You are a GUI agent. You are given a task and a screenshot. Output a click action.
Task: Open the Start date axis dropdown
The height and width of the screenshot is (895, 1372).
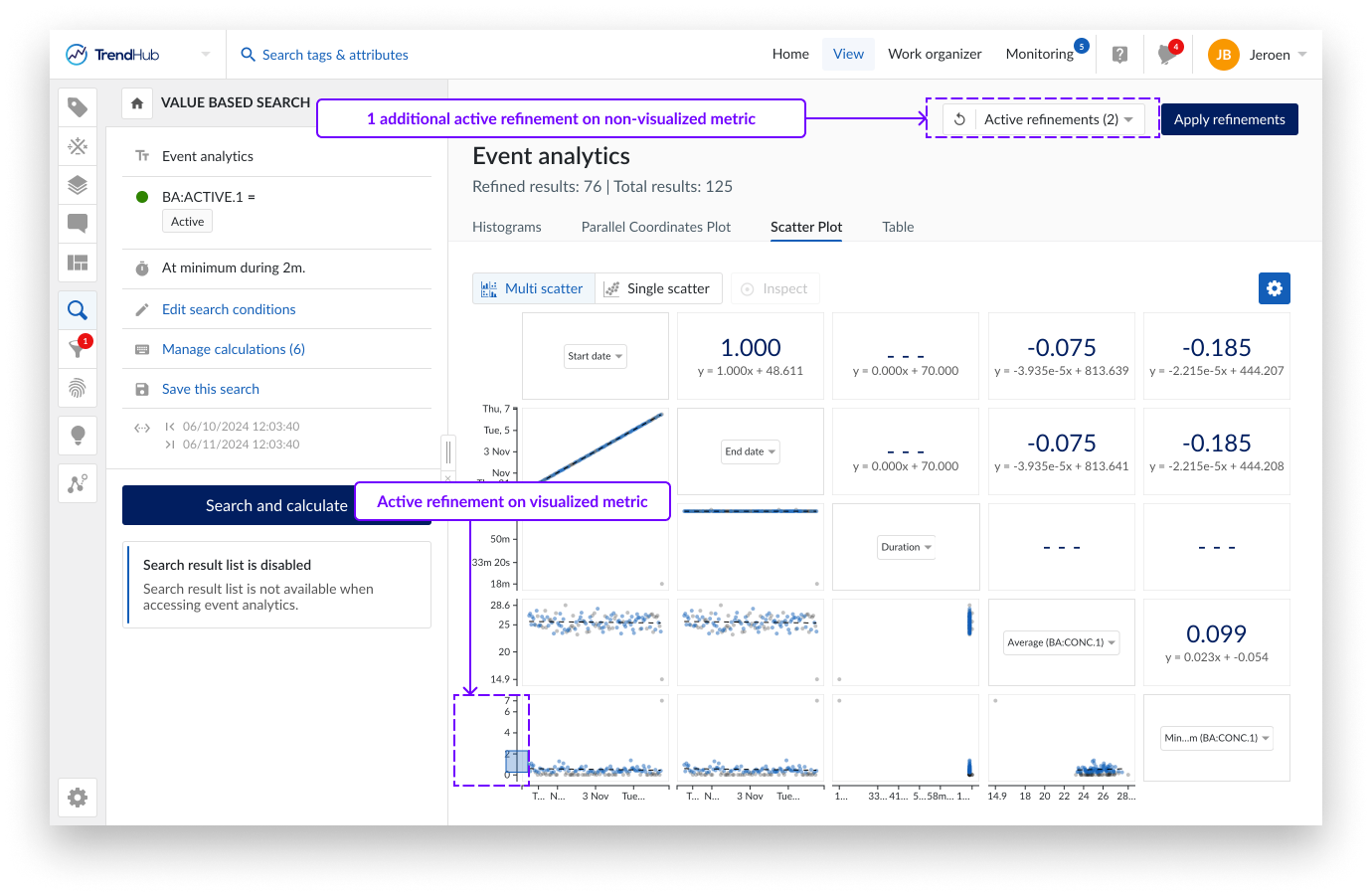click(595, 356)
